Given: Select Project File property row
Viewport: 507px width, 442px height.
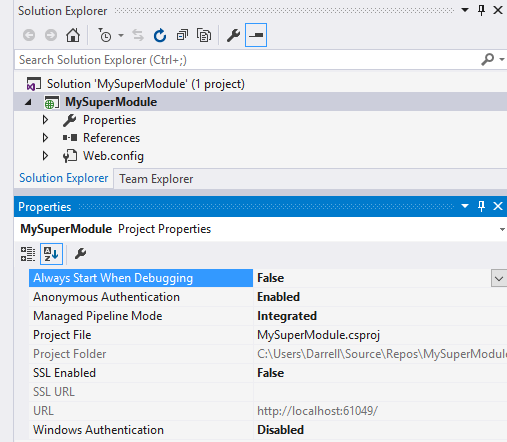Looking at the screenshot, I should pyautogui.click(x=141, y=335).
